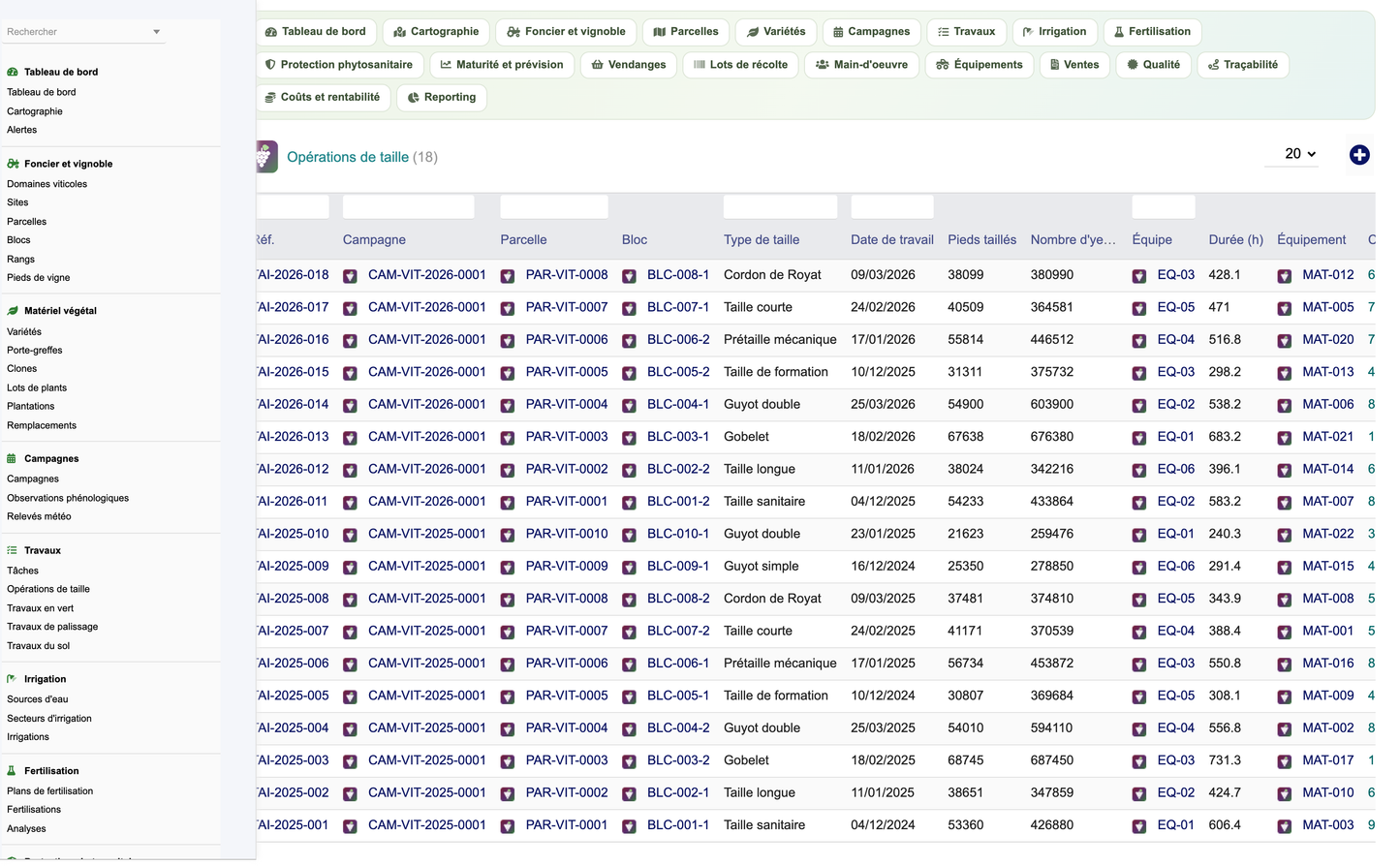This screenshot has width=1400, height=866.
Task: Select Travaux en vert in sidebar
Action: click(x=41, y=608)
